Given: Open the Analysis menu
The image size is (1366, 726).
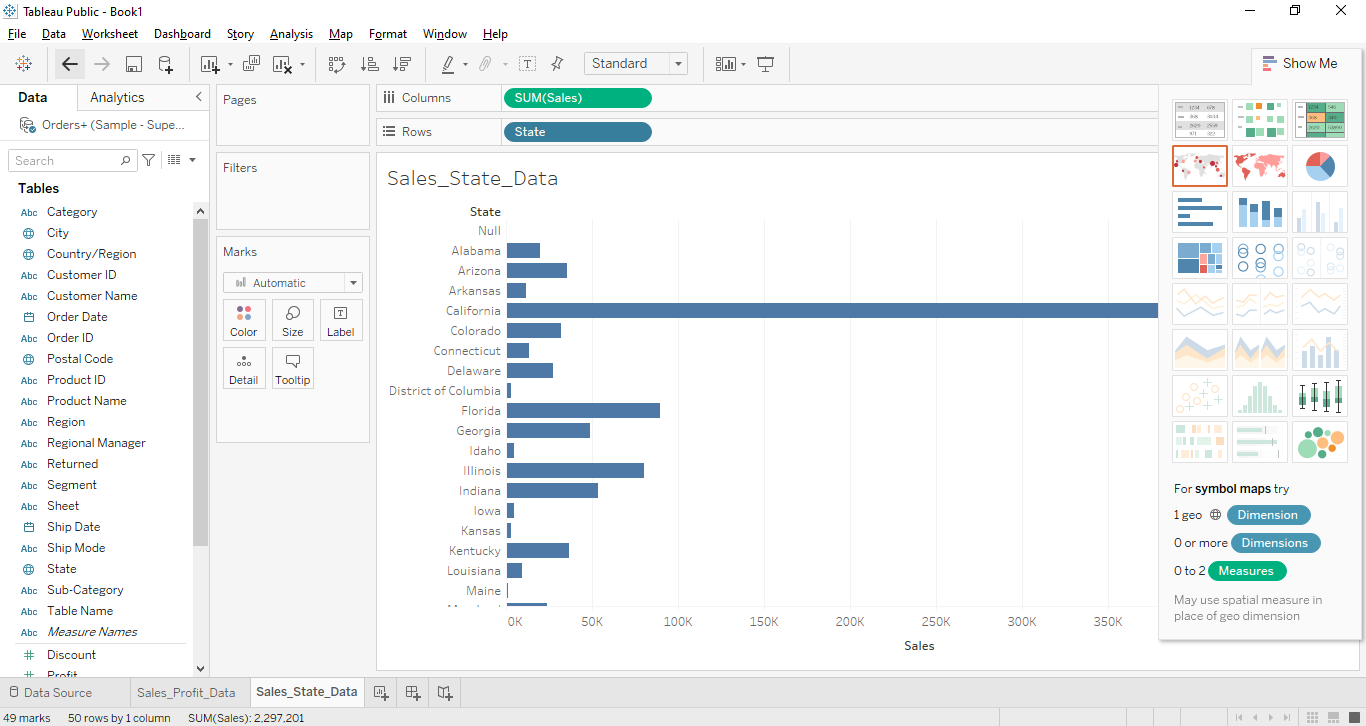Looking at the screenshot, I should (x=291, y=34).
